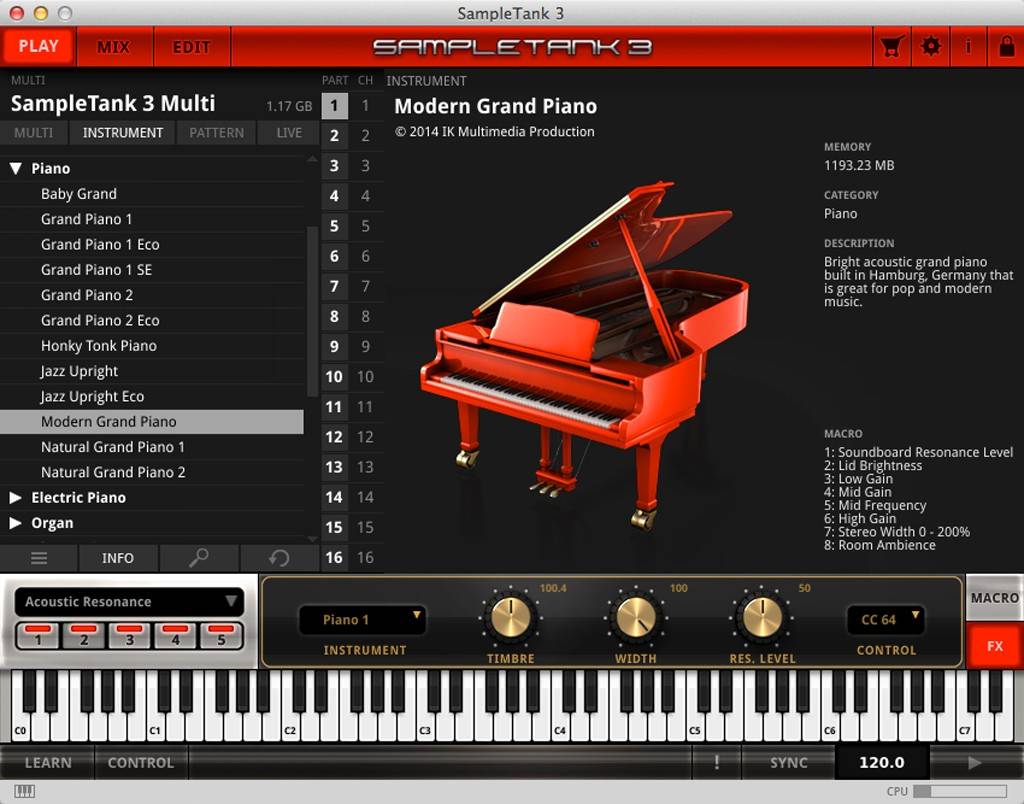The height and width of the screenshot is (804, 1024).
Task: Open the FX panel
Action: [x=993, y=646]
